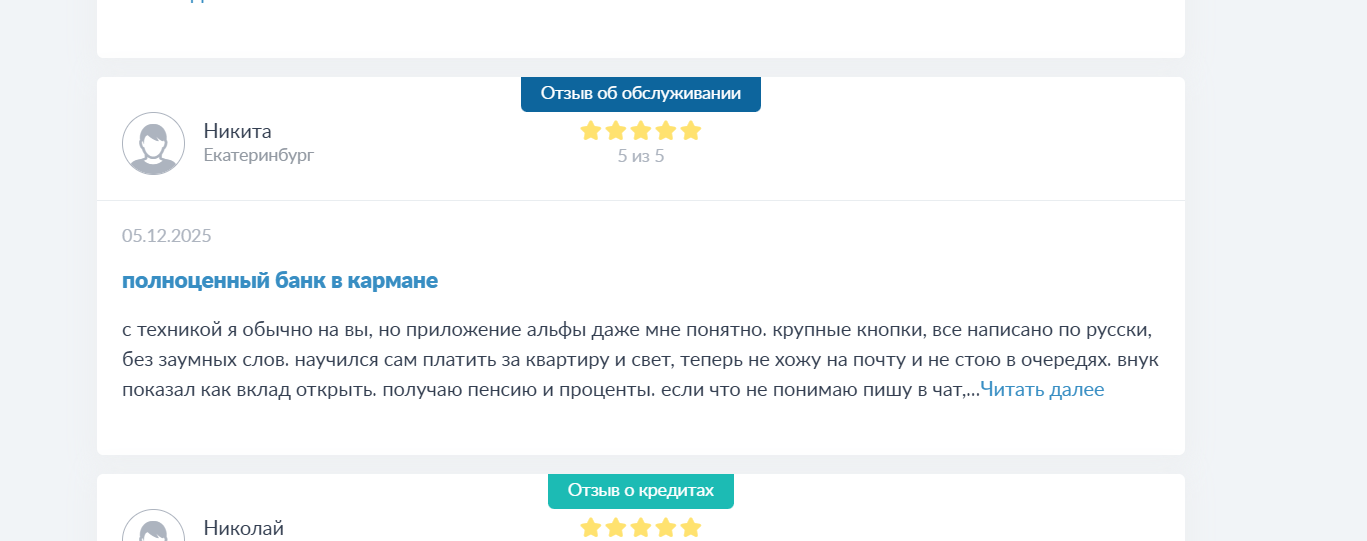This screenshot has height=541, width=1367.
Task: Click the review date 05.12.2025
Action: [x=167, y=236]
